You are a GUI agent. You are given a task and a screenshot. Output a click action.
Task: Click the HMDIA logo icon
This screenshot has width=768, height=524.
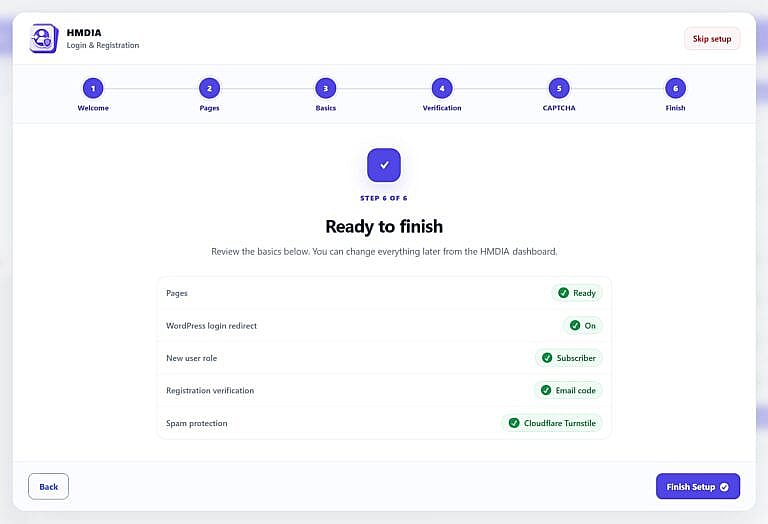pos(44,39)
